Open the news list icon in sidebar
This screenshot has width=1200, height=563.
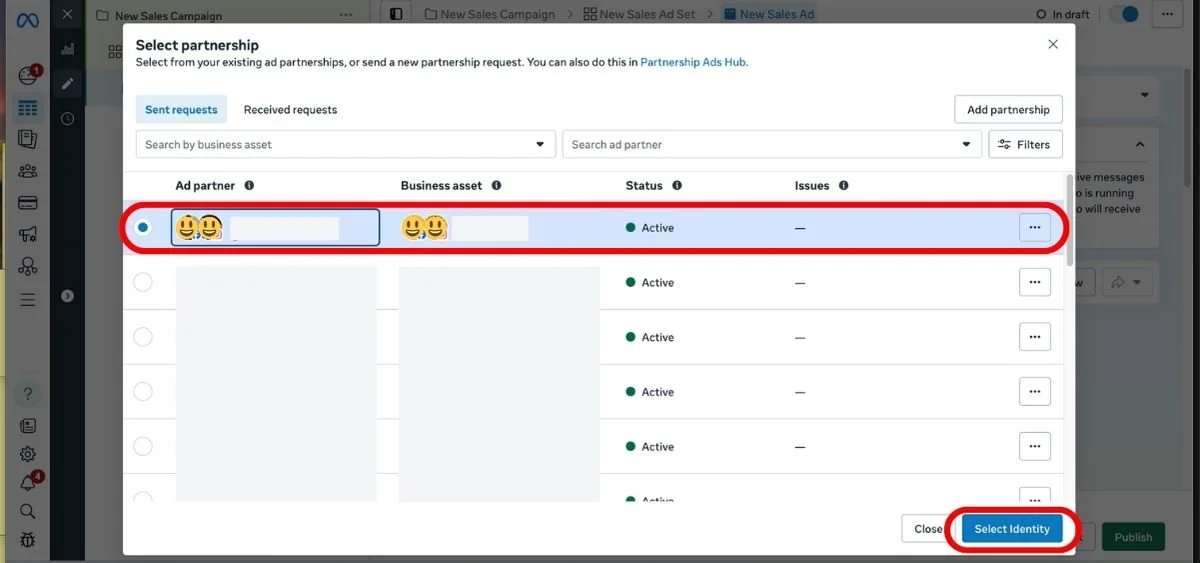click(x=28, y=426)
